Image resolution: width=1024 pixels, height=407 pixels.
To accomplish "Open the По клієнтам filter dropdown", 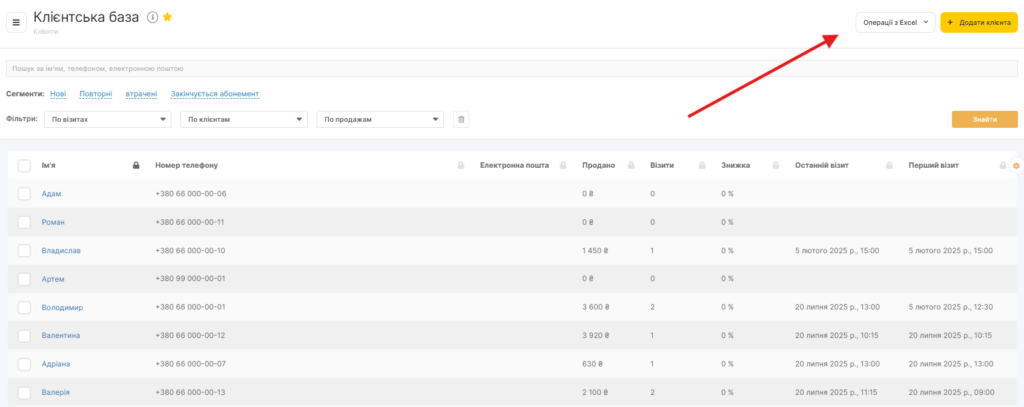I will tap(243, 120).
